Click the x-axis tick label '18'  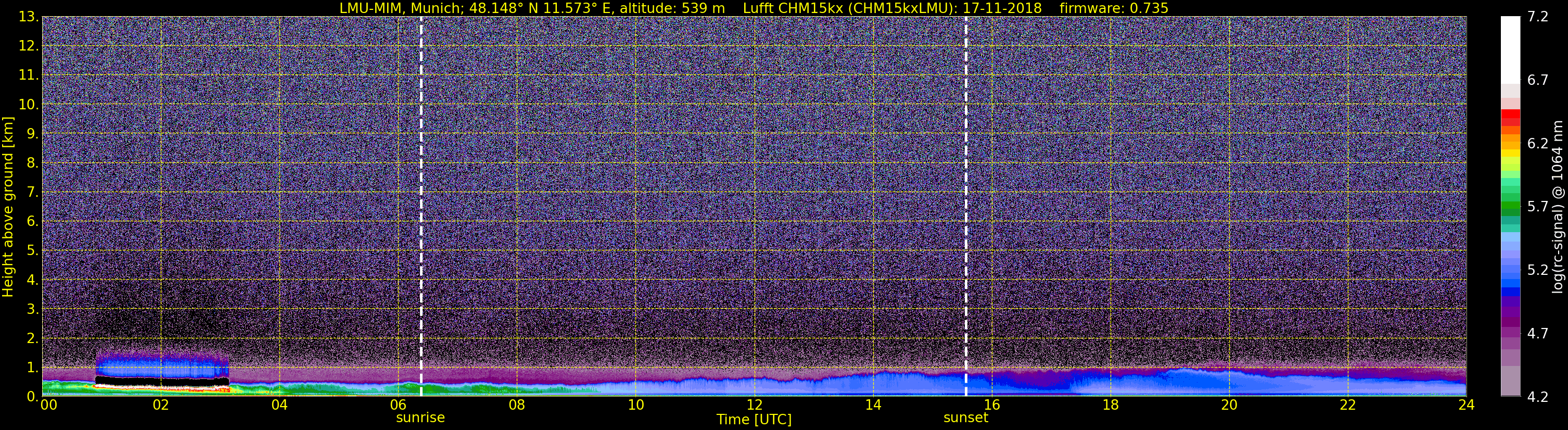point(1110,405)
